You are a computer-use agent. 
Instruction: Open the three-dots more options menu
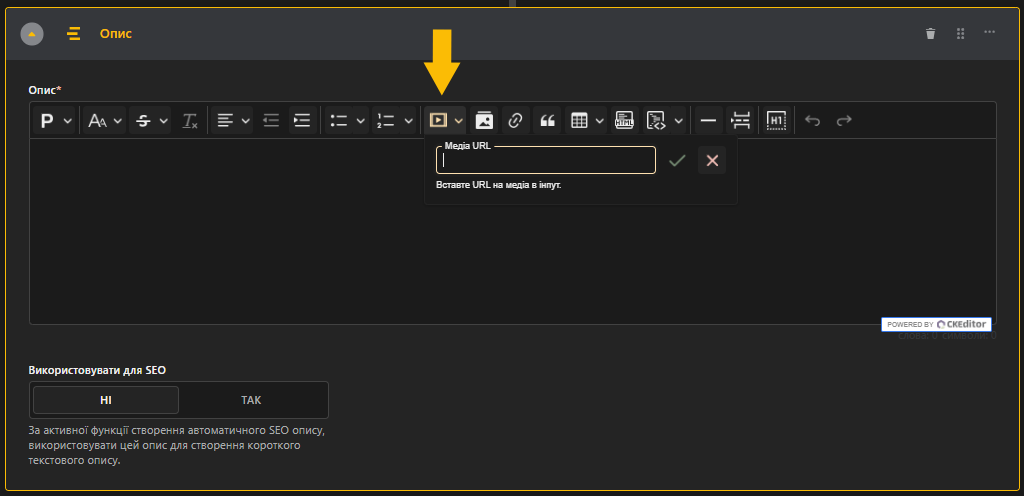point(989,33)
